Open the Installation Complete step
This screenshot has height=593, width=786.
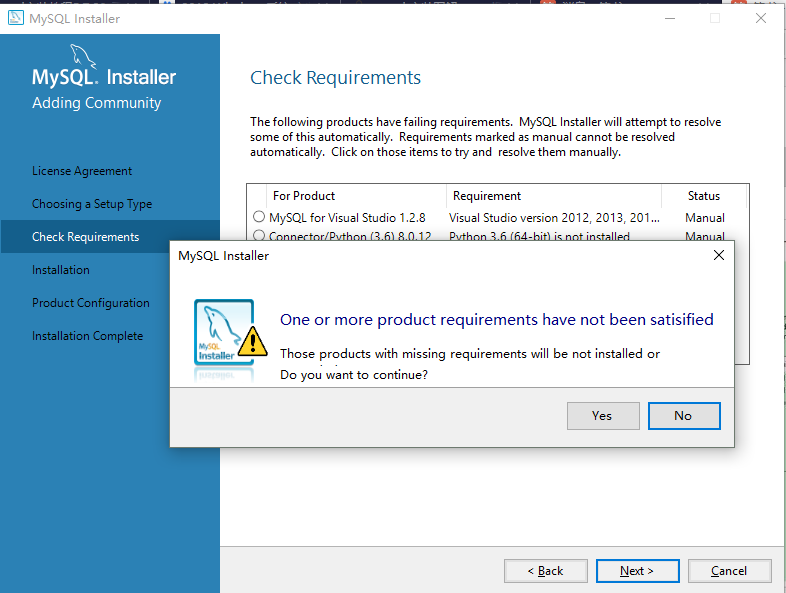click(87, 336)
